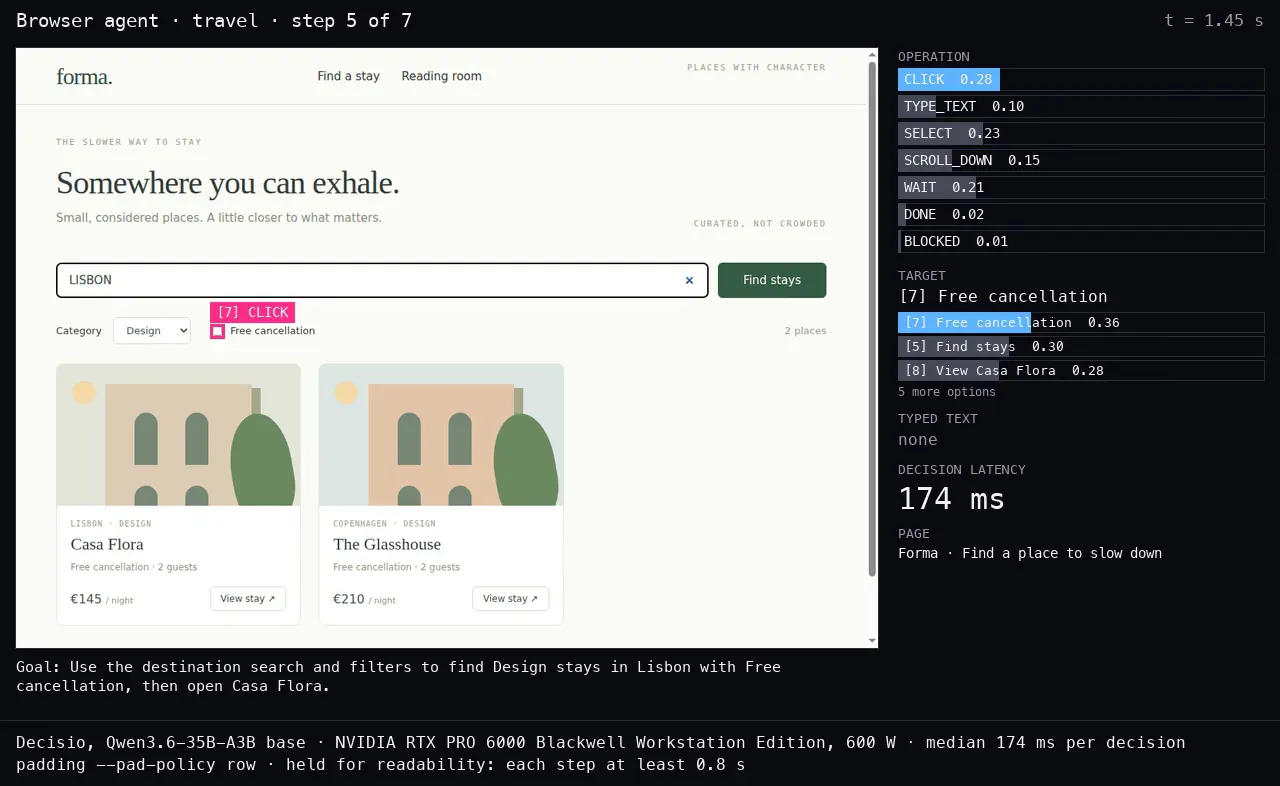1280x786 pixels.
Task: Click the "THE SLOWER WAY TO STAY" eyebrow text
Action: tap(129, 142)
